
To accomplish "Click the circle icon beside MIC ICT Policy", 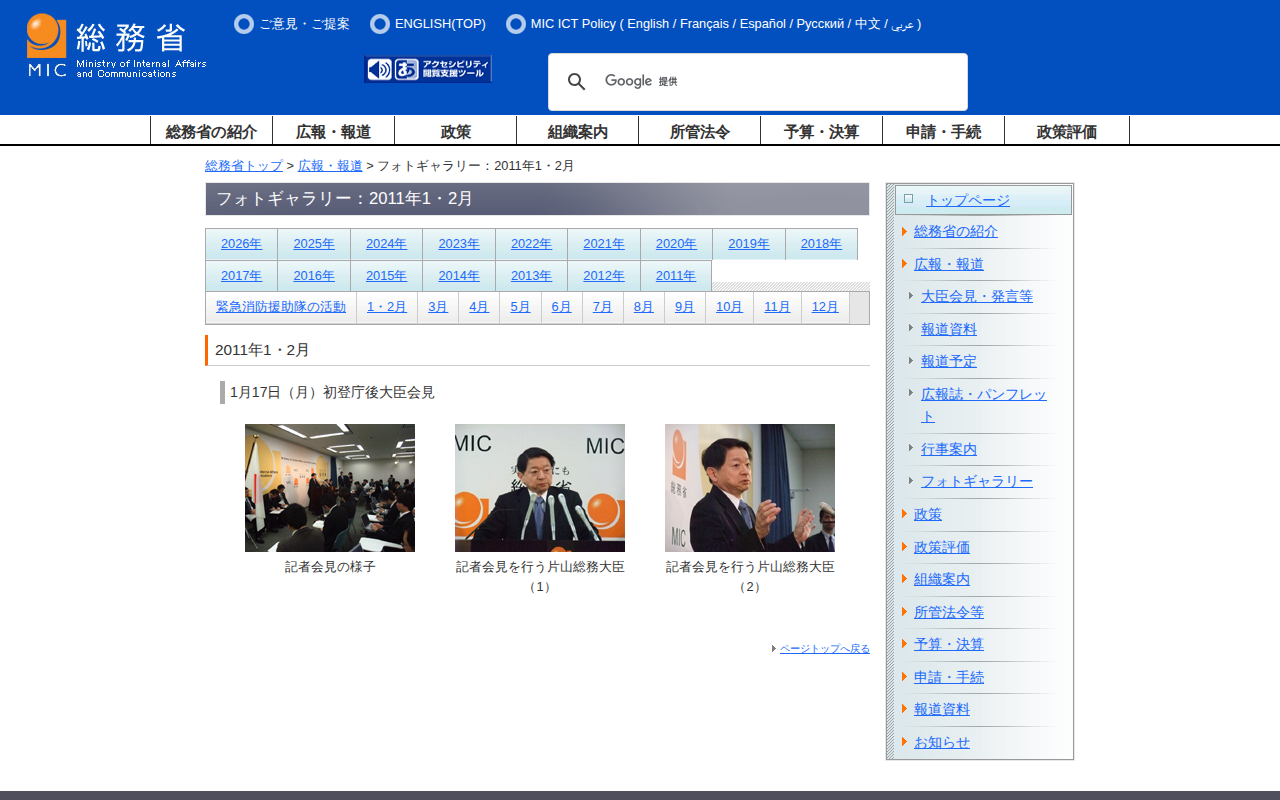I will click(x=516, y=24).
